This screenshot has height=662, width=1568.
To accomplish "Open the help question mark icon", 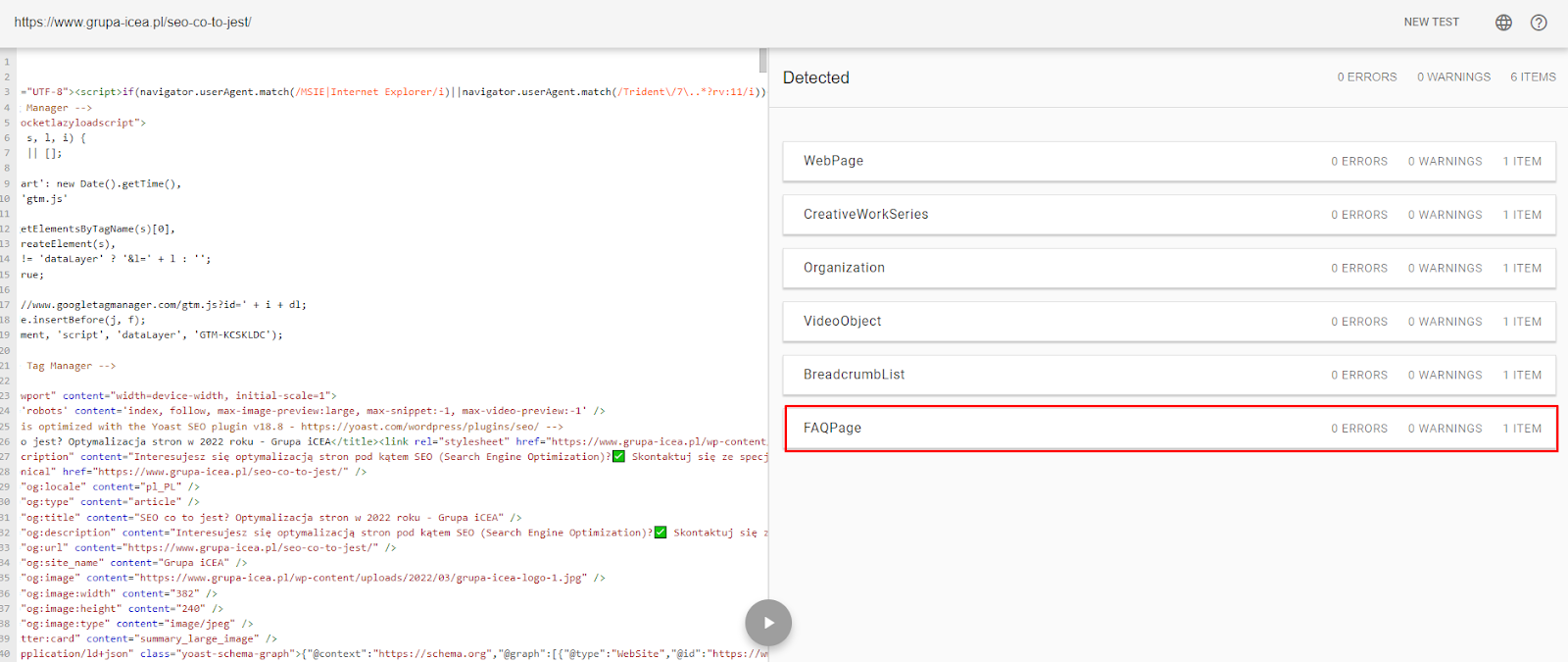I will (x=1539, y=23).
